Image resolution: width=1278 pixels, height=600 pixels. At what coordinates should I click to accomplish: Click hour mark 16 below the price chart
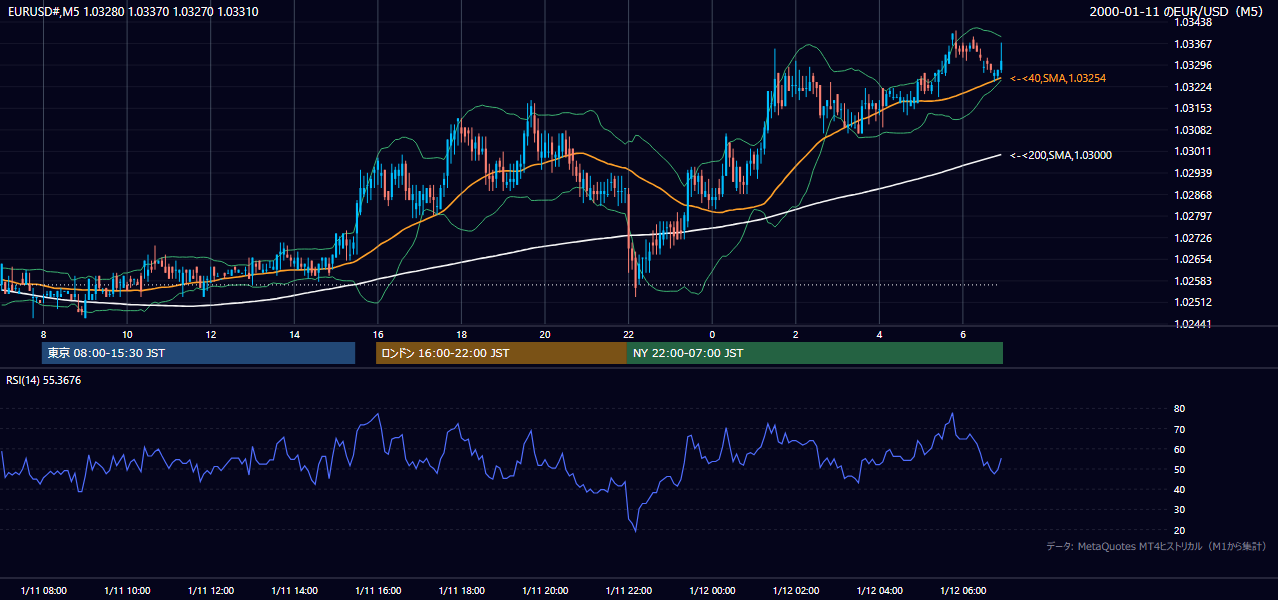(x=377, y=334)
